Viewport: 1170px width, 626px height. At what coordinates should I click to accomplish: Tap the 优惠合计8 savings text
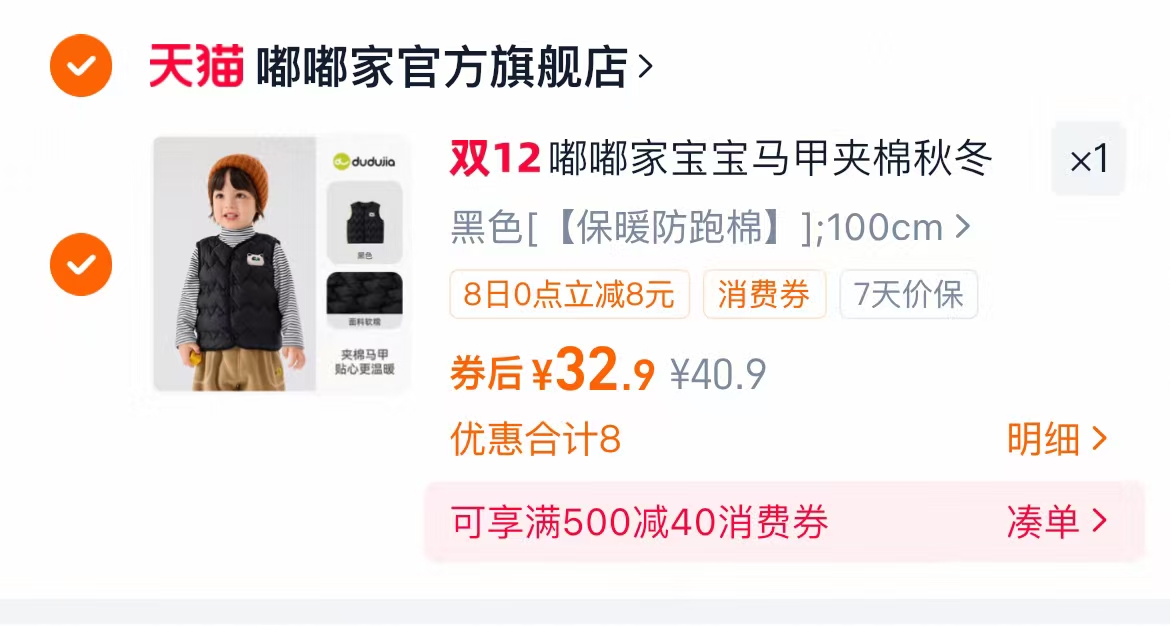point(535,439)
